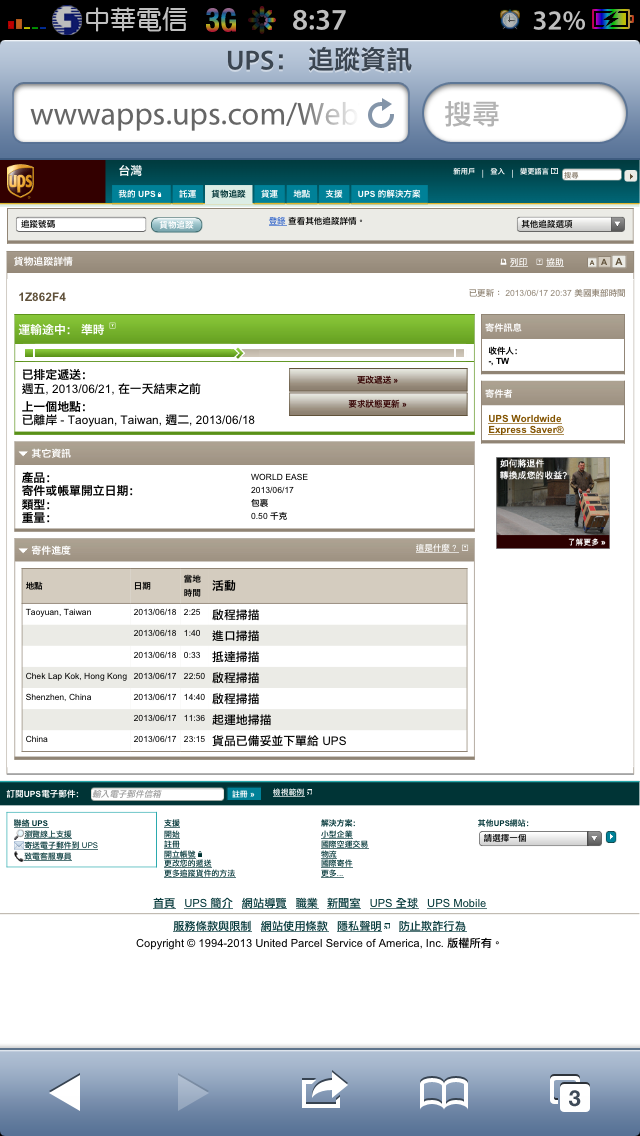This screenshot has width=640, height=1136.
Task: Open the 地點 tab
Action: click(302, 194)
